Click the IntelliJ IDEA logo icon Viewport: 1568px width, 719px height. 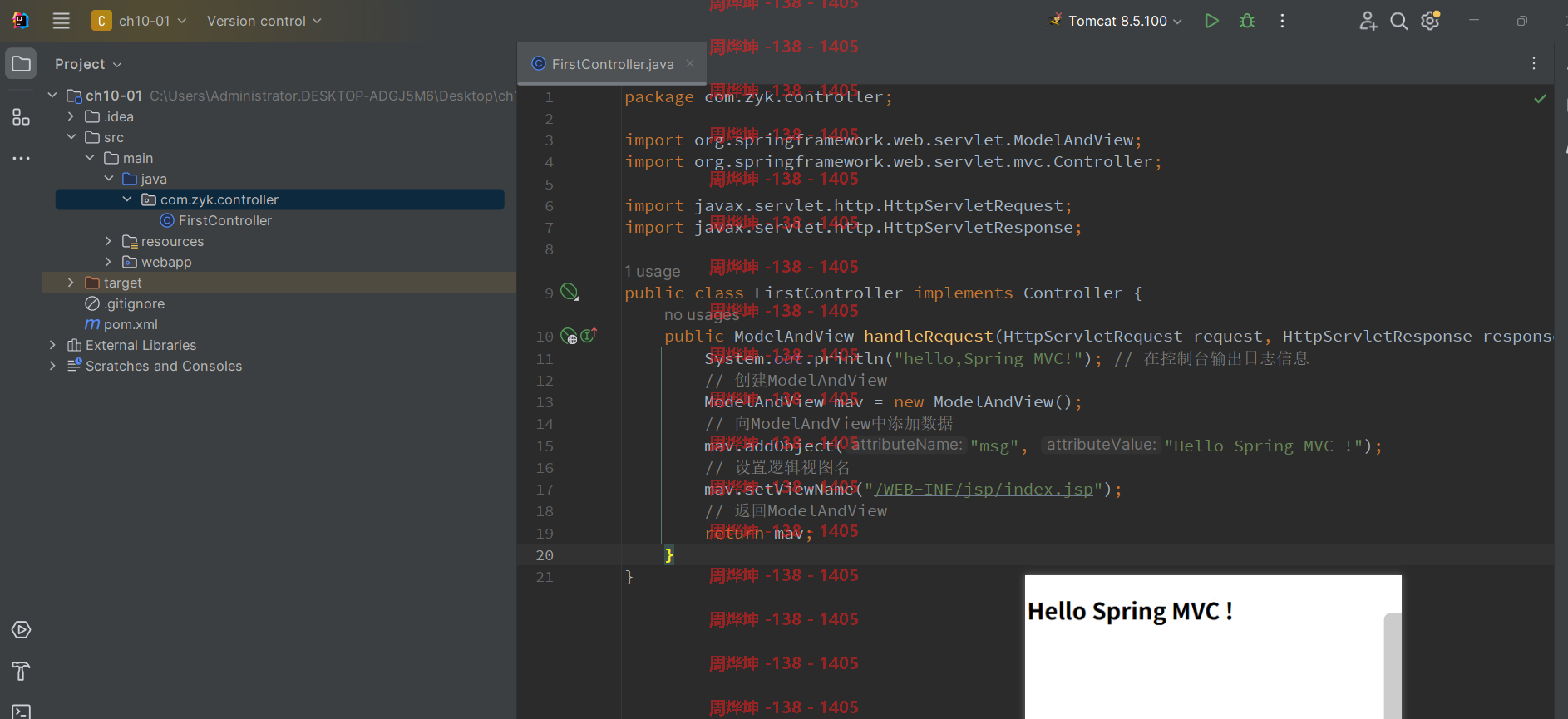(x=21, y=21)
